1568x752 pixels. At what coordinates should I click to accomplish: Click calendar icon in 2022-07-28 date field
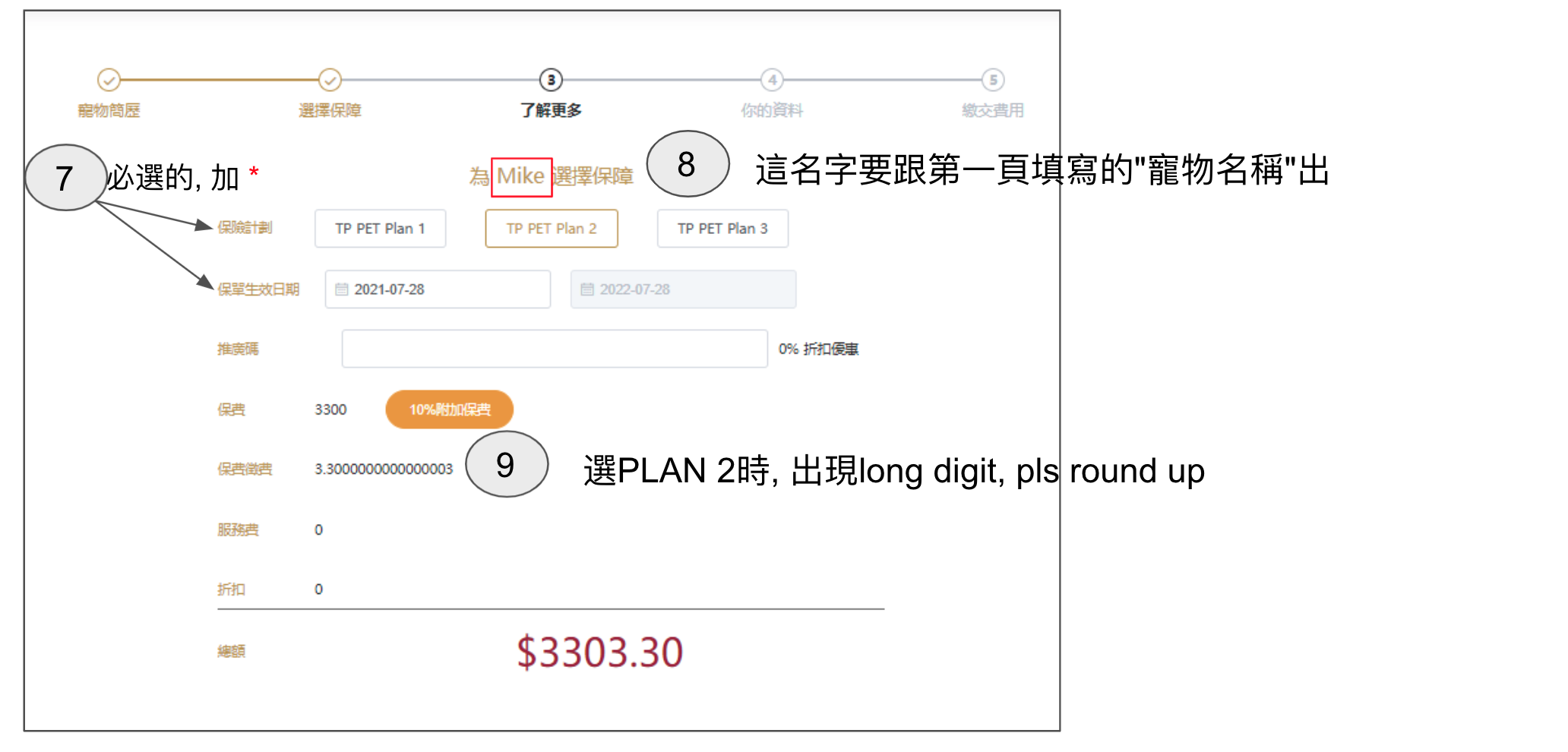click(587, 289)
